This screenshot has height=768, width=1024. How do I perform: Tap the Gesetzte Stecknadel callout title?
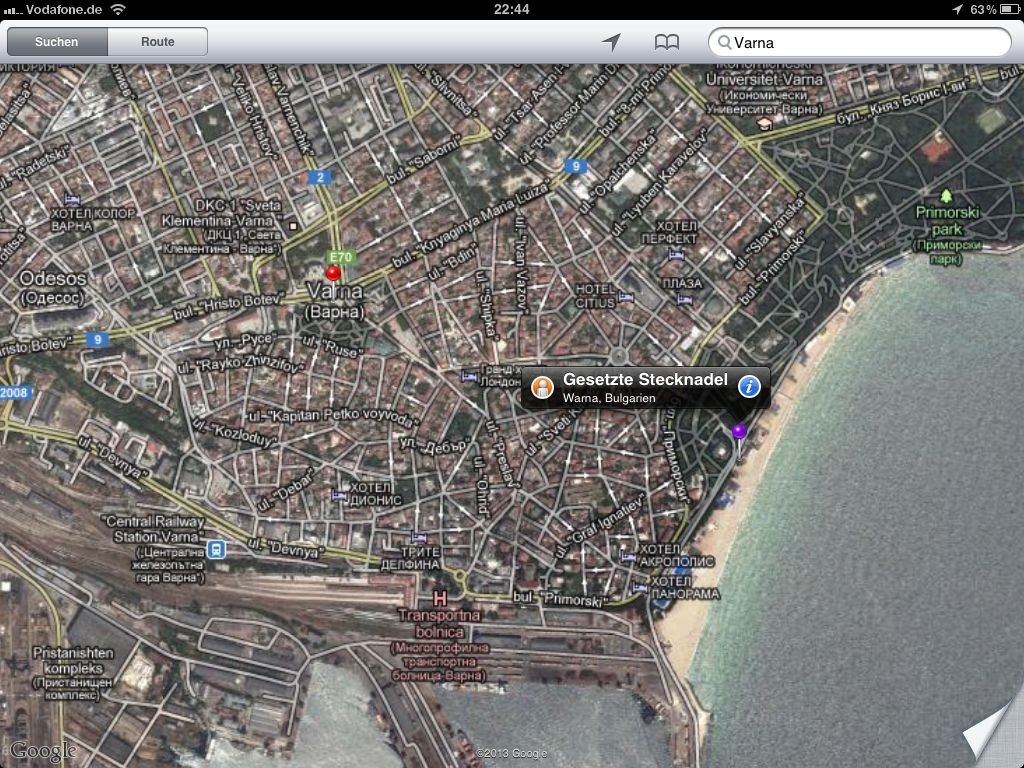[645, 379]
